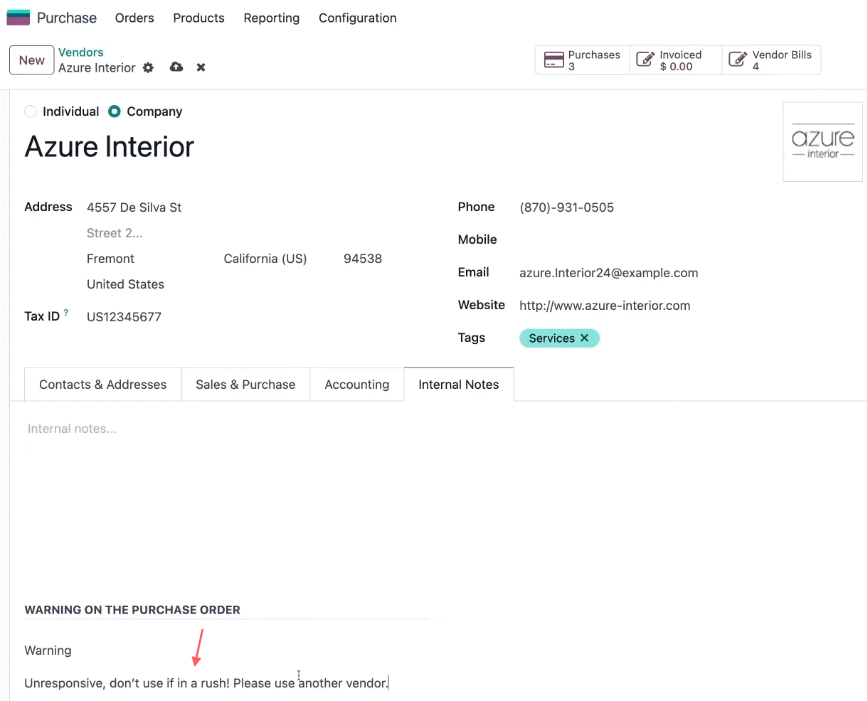Viewport: 867px width, 701px height.
Task: Open the Products menu
Action: coord(199,18)
